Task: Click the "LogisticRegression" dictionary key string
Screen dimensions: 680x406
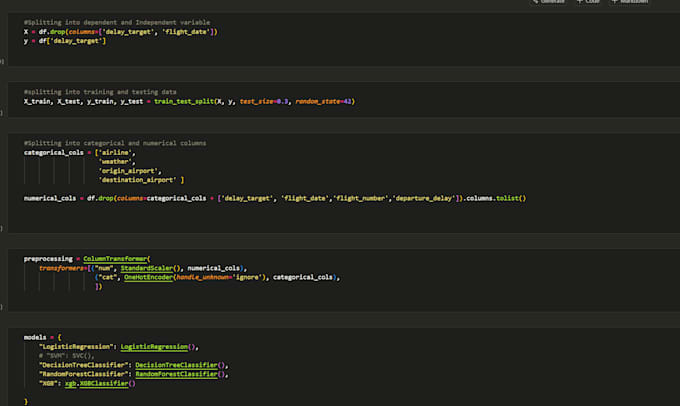Action: click(76, 347)
